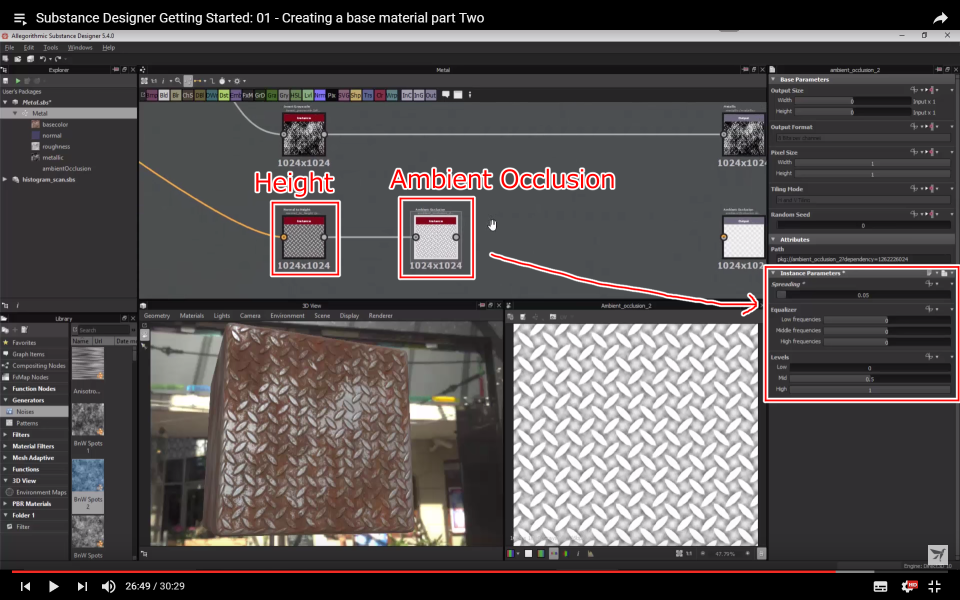The image size is (960, 600).
Task: Add a Blur node from graph toolbar
Action: coord(176,95)
